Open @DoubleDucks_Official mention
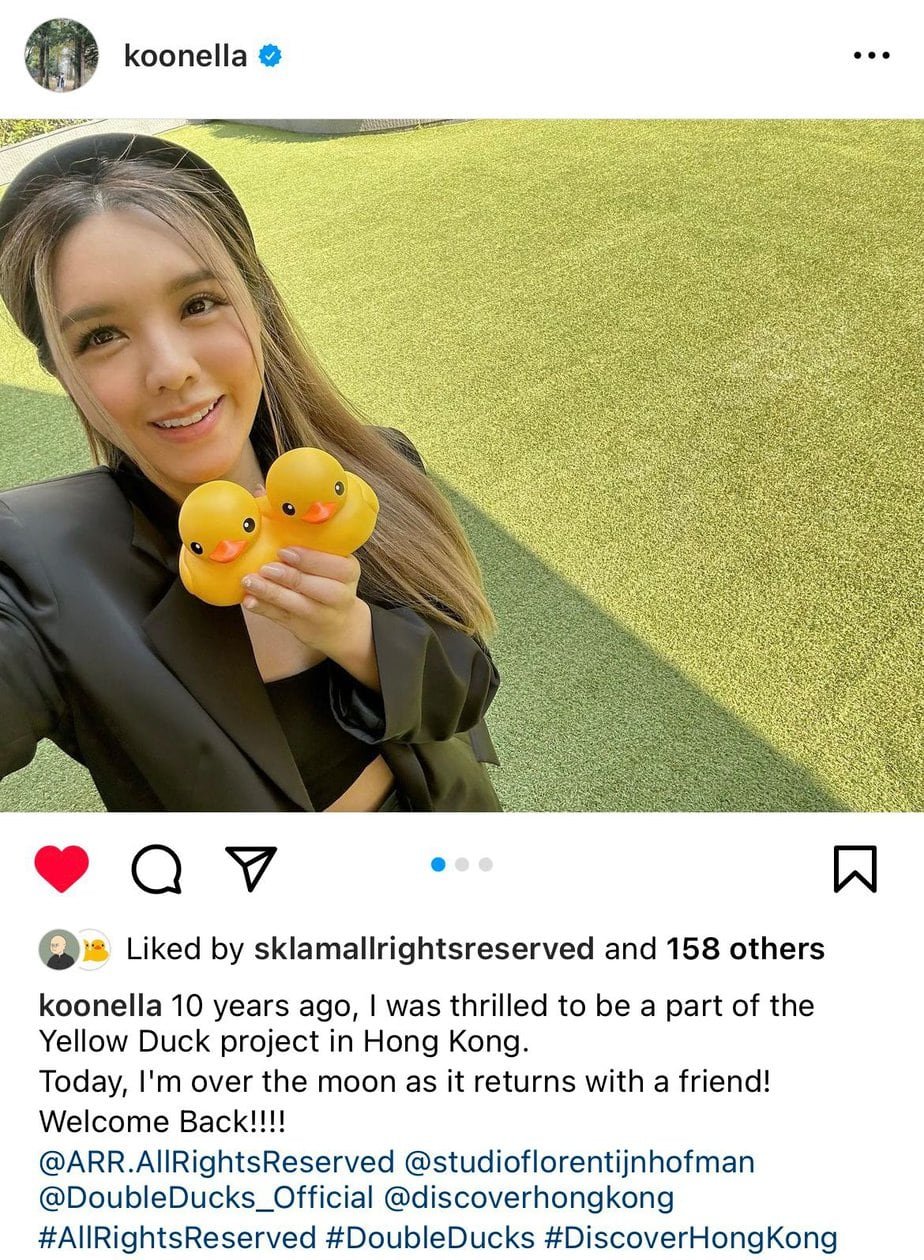The image size is (924, 1260). (206, 1198)
